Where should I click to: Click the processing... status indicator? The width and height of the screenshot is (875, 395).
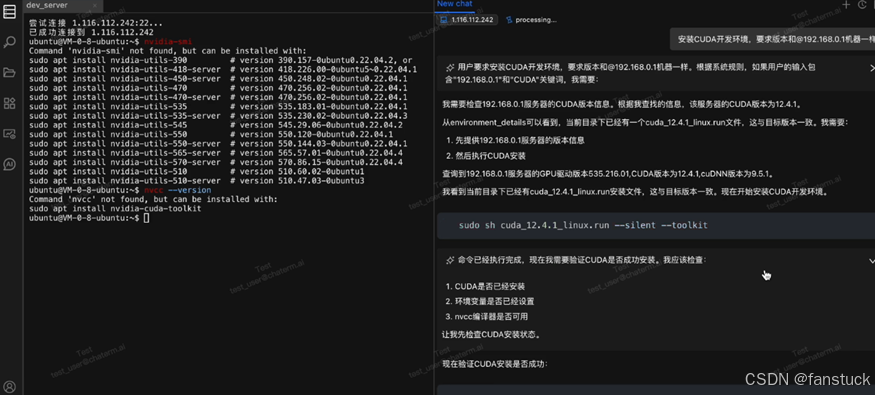click(x=531, y=20)
